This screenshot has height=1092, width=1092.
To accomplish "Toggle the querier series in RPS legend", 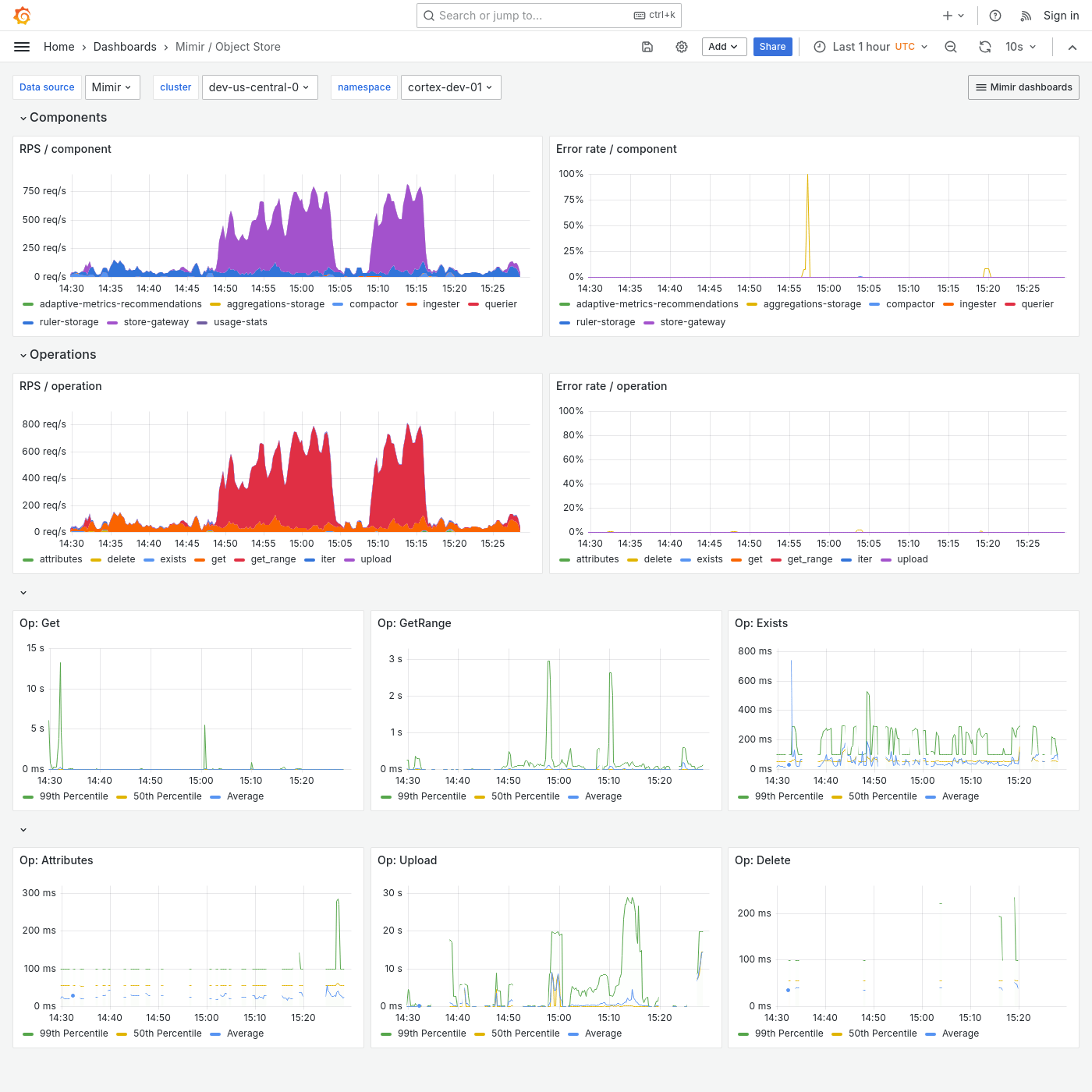I will tap(500, 304).
